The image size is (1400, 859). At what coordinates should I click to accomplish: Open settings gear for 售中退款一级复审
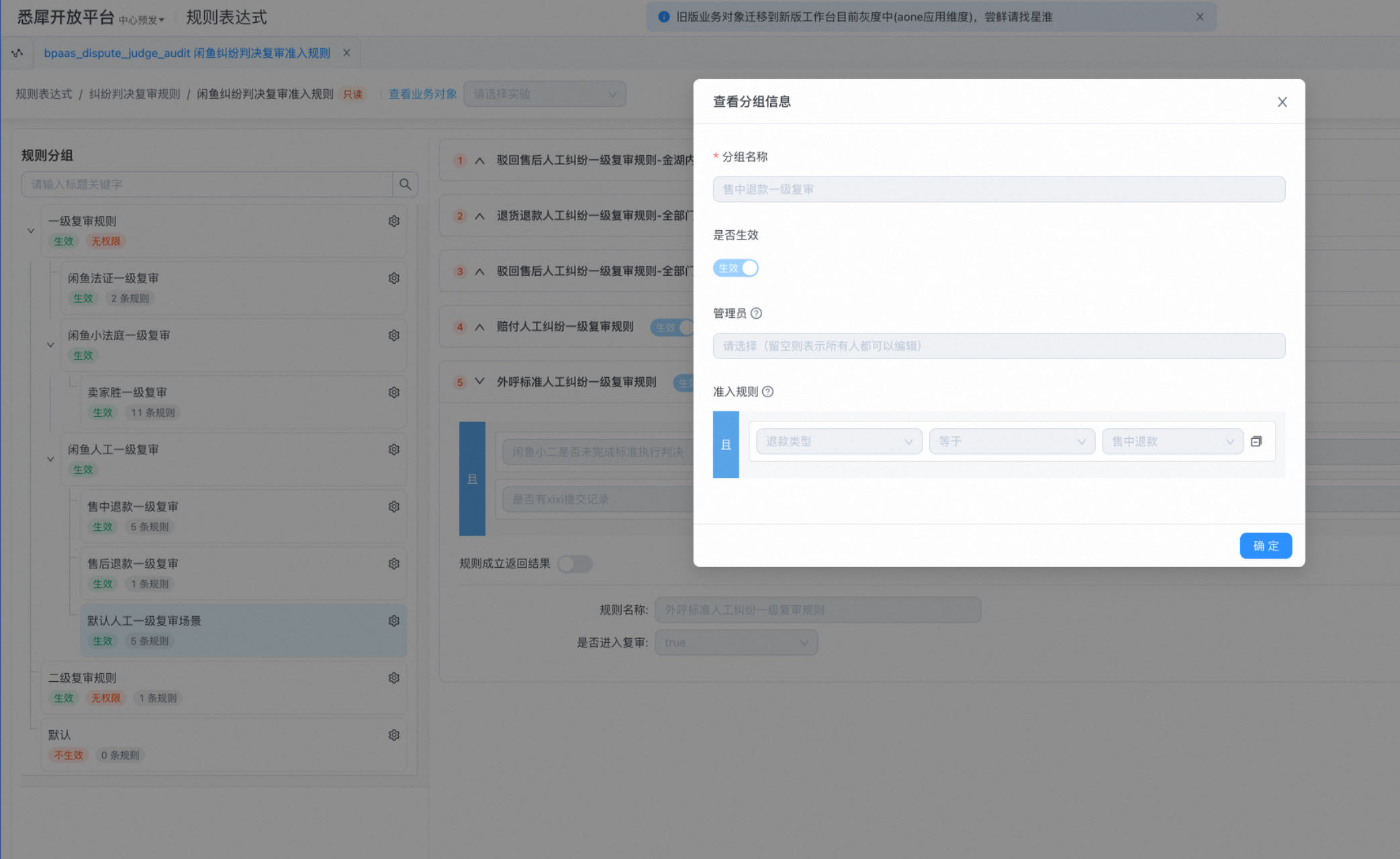(x=394, y=507)
